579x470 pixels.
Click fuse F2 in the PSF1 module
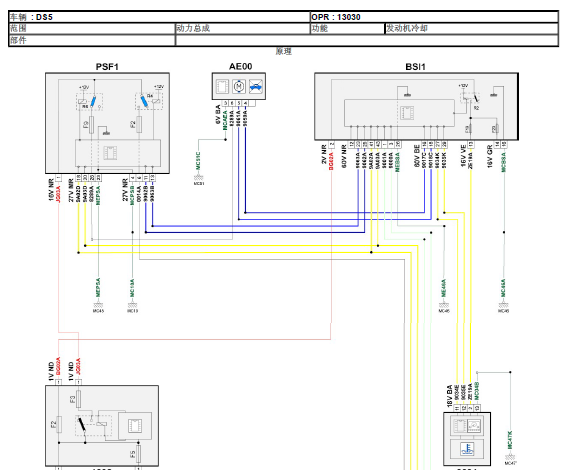[139, 124]
